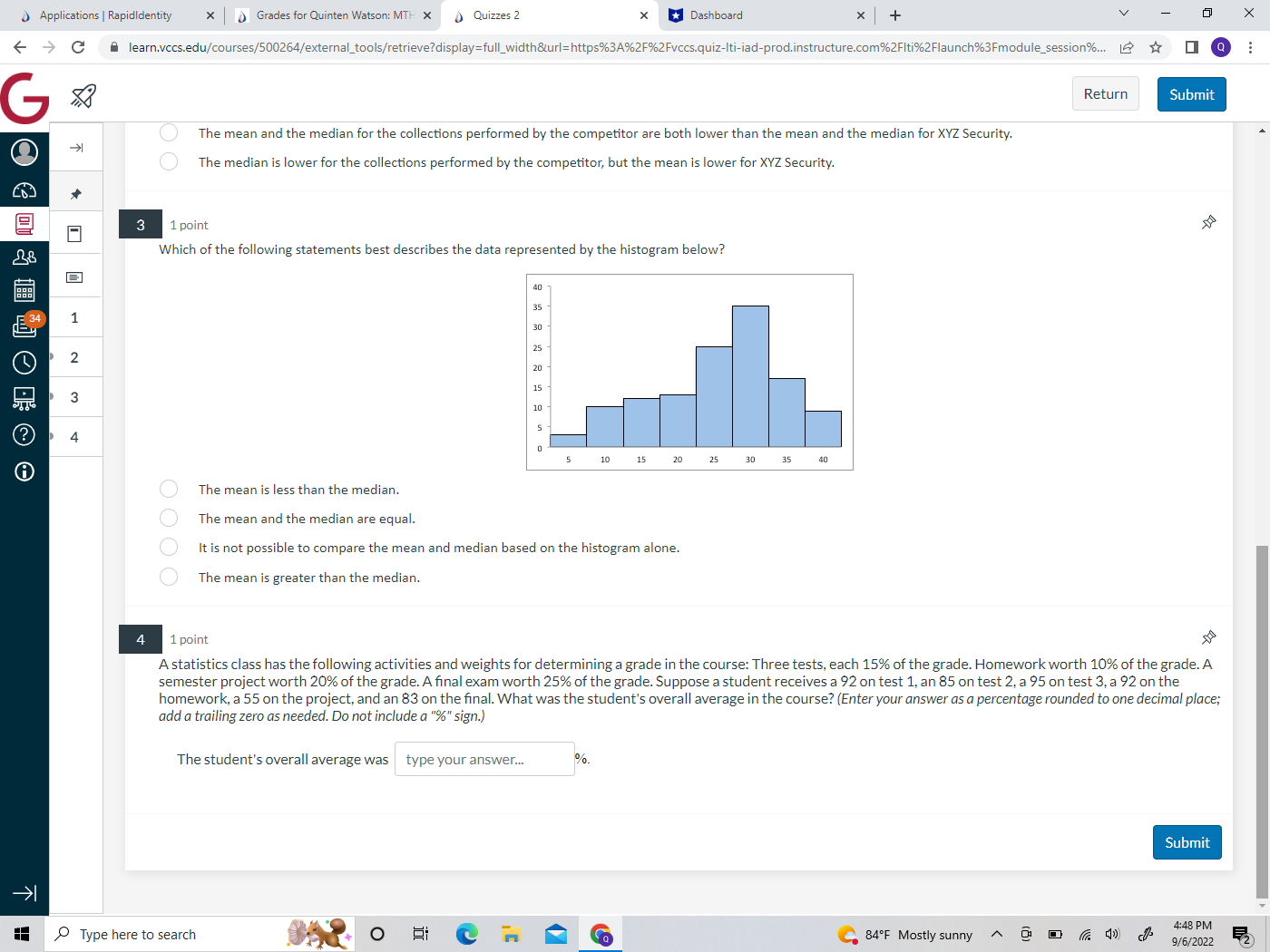Switch to Applications | RapidIdentity tab

pyautogui.click(x=115, y=15)
